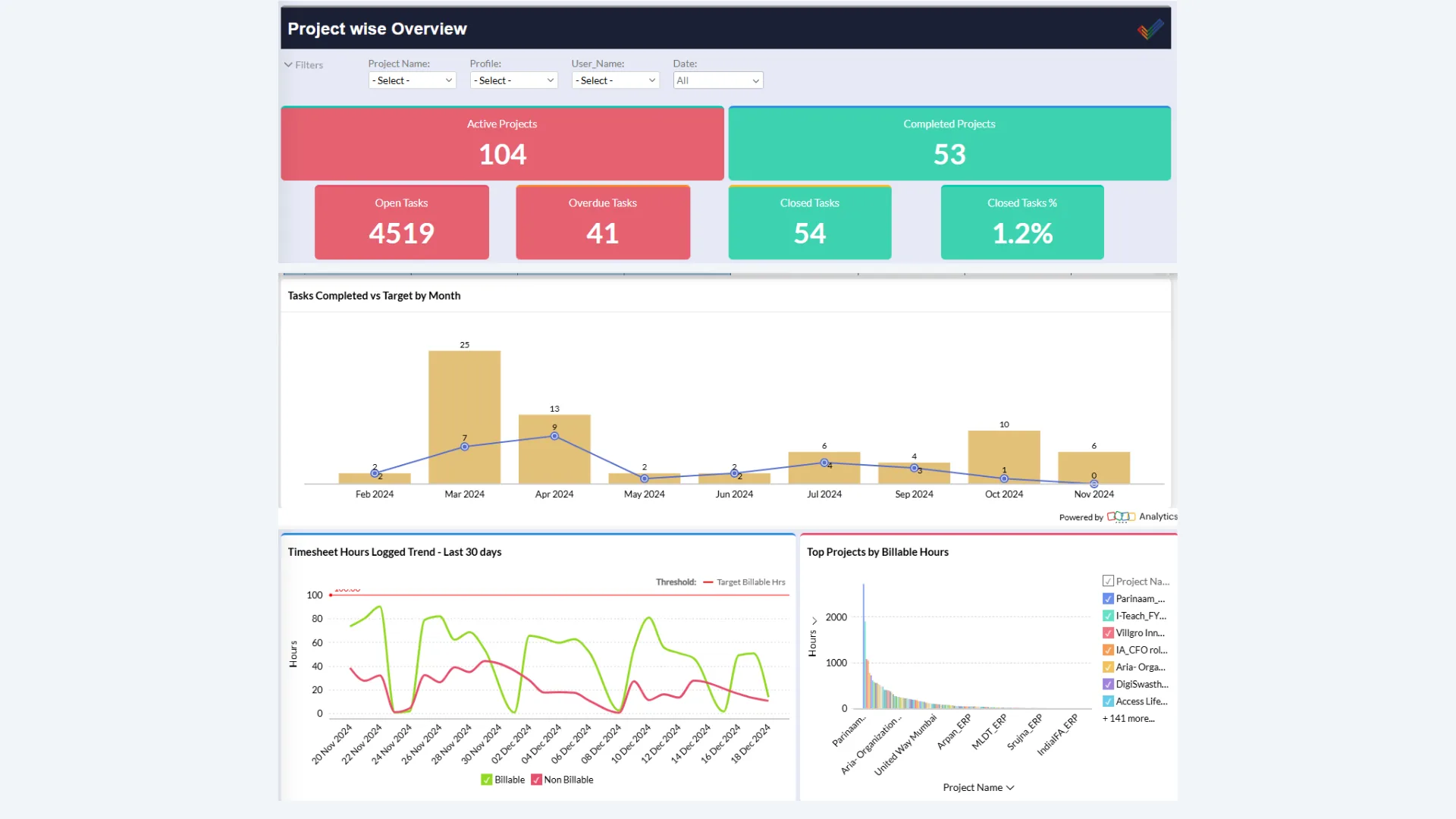The width and height of the screenshot is (1456, 819).
Task: Click the Zoho Projects logo icon
Action: (x=1150, y=29)
